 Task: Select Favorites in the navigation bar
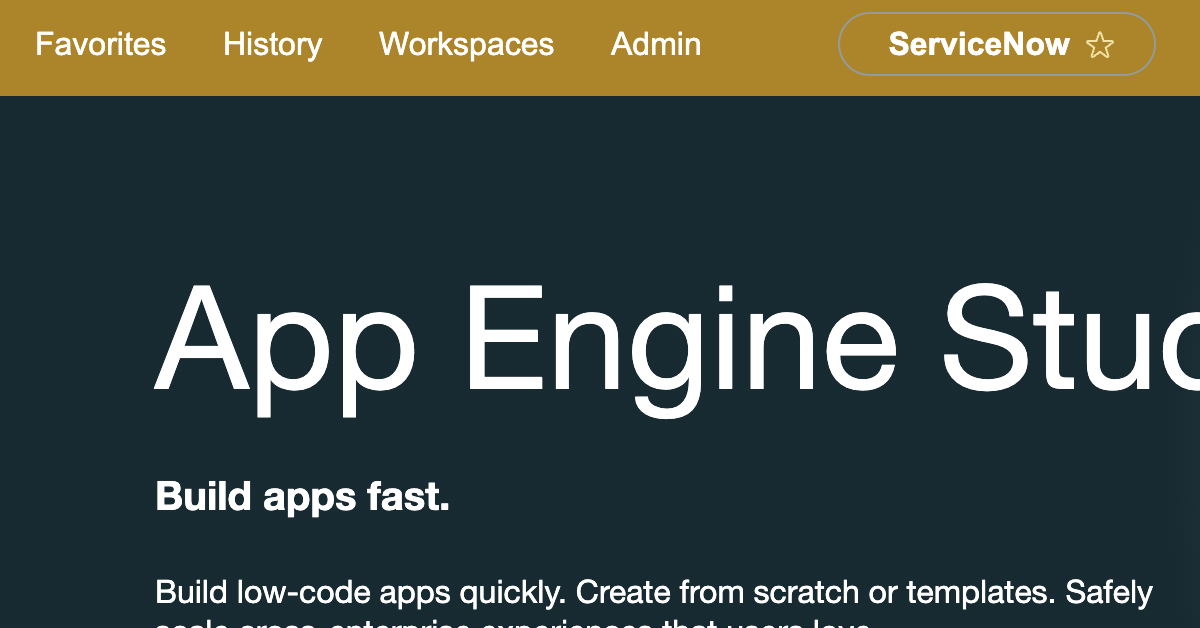click(100, 44)
